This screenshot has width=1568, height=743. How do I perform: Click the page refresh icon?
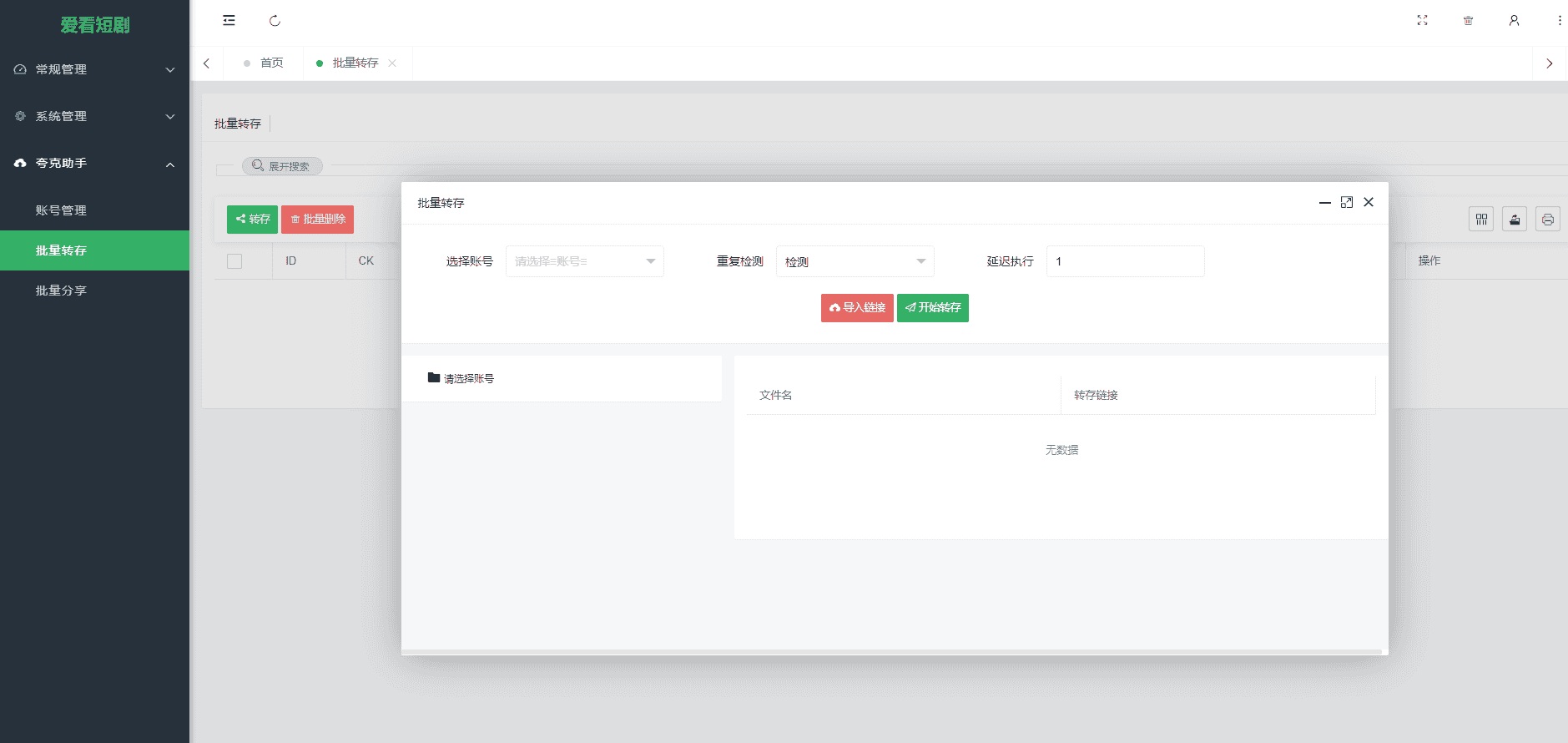pos(275,21)
